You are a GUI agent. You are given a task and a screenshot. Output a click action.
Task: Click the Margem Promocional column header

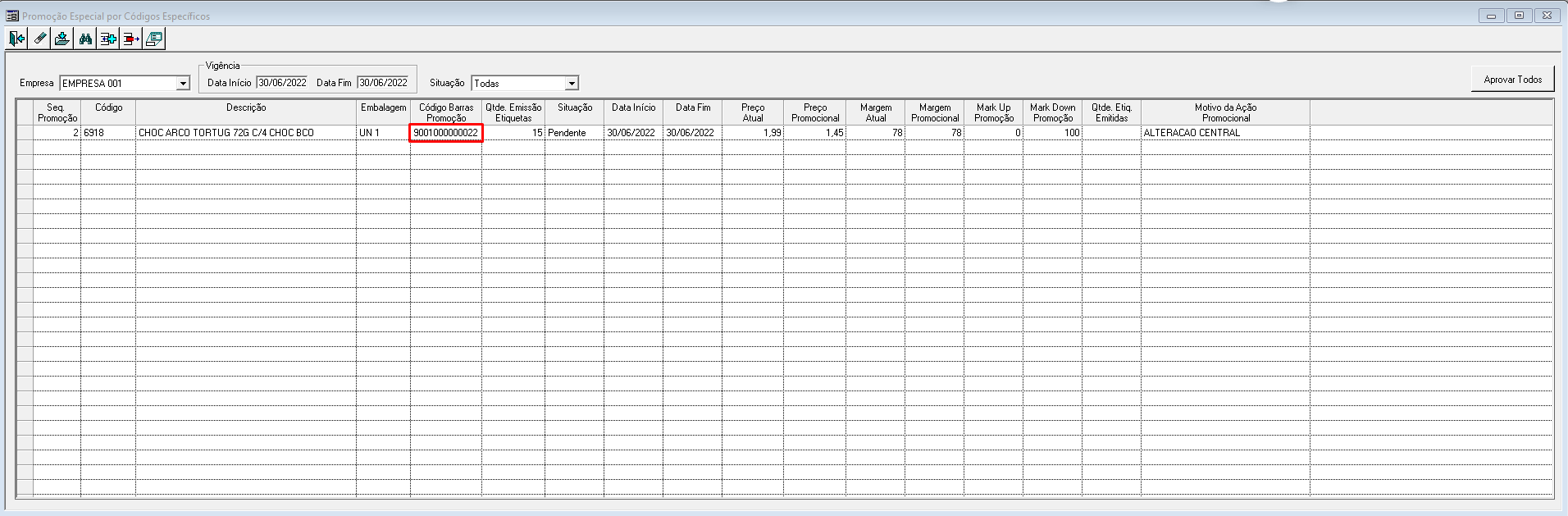coord(935,112)
